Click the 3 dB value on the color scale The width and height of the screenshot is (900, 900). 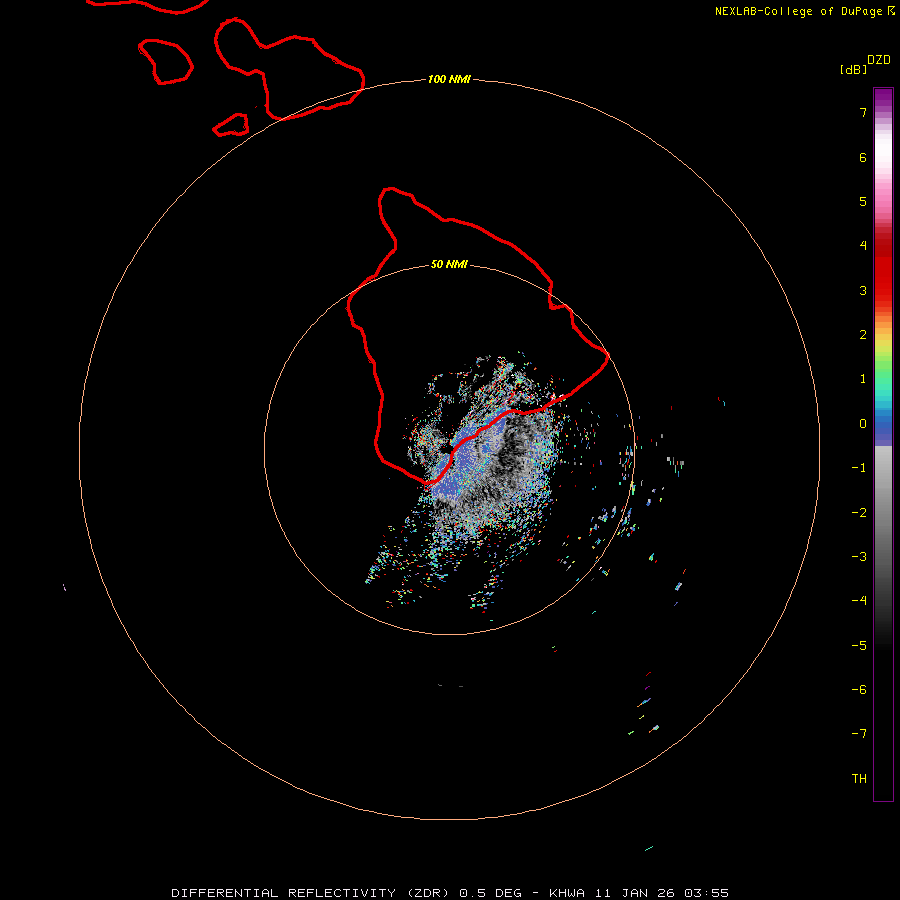tap(863, 290)
